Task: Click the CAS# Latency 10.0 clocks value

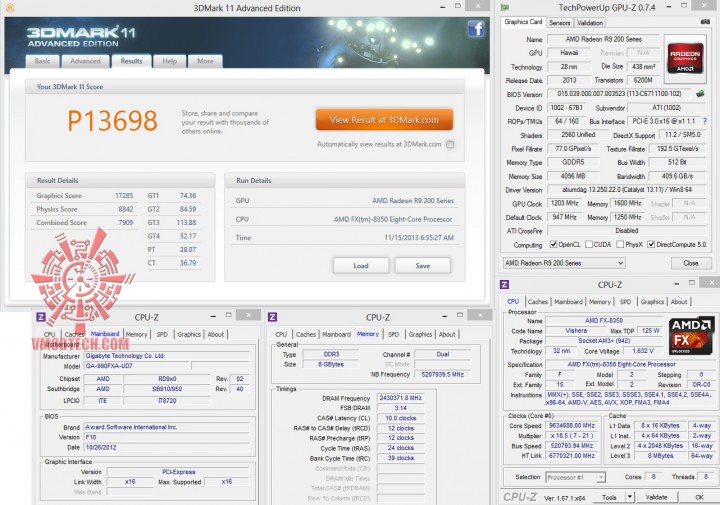Action: click(x=400, y=418)
